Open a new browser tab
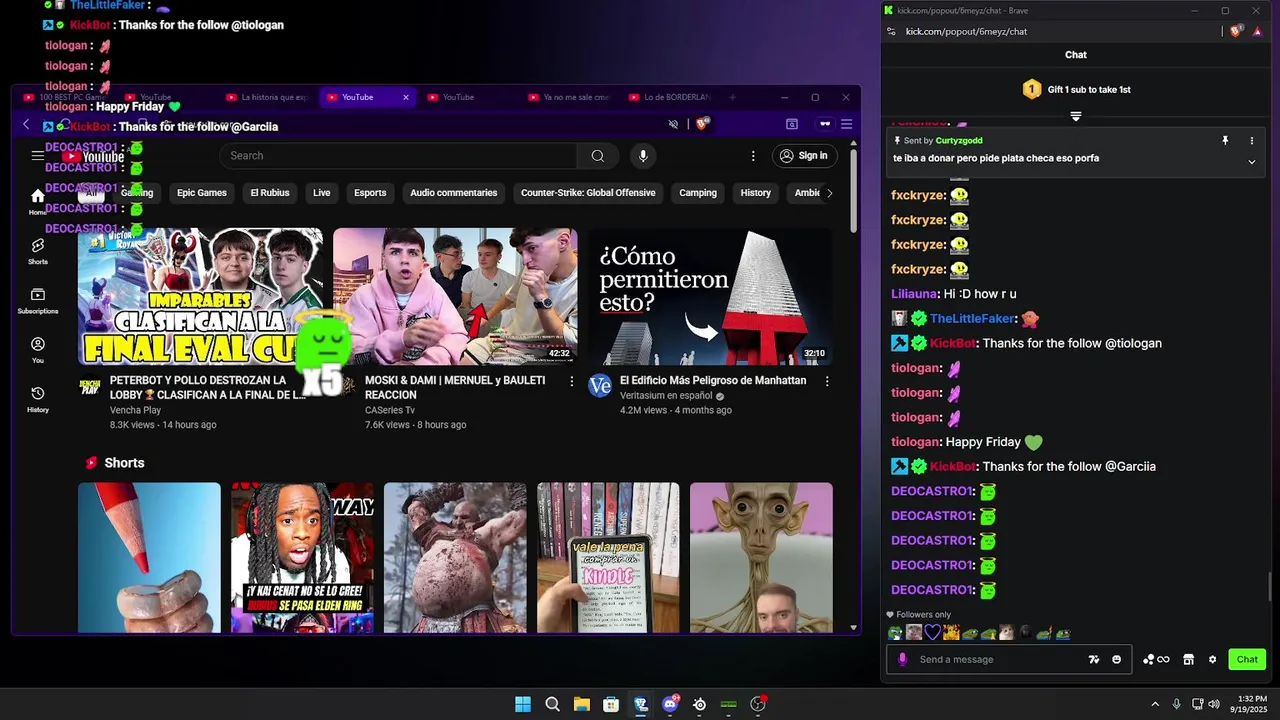This screenshot has height=720, width=1280. click(x=732, y=97)
